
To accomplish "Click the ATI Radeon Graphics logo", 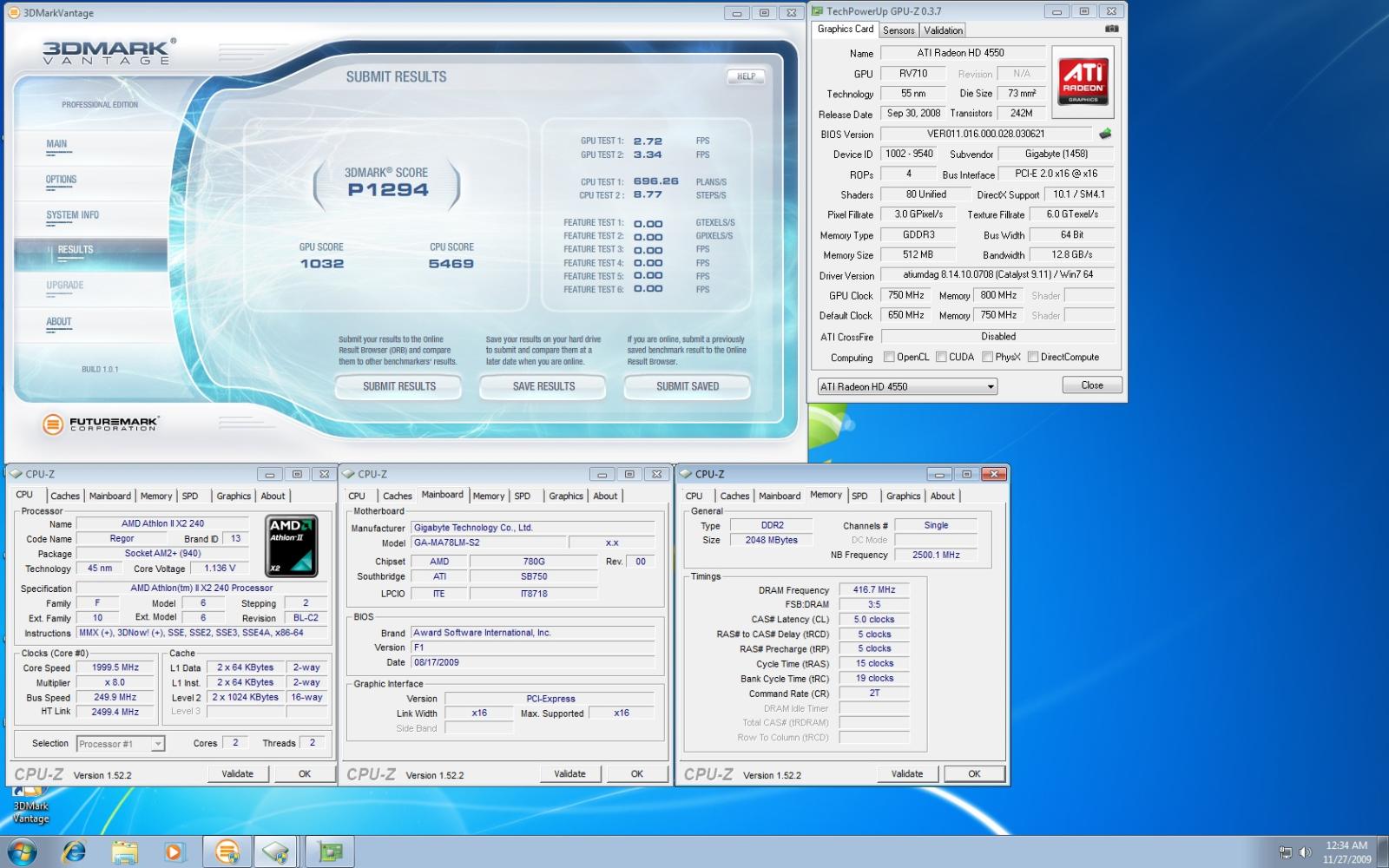I will pyautogui.click(x=1083, y=82).
